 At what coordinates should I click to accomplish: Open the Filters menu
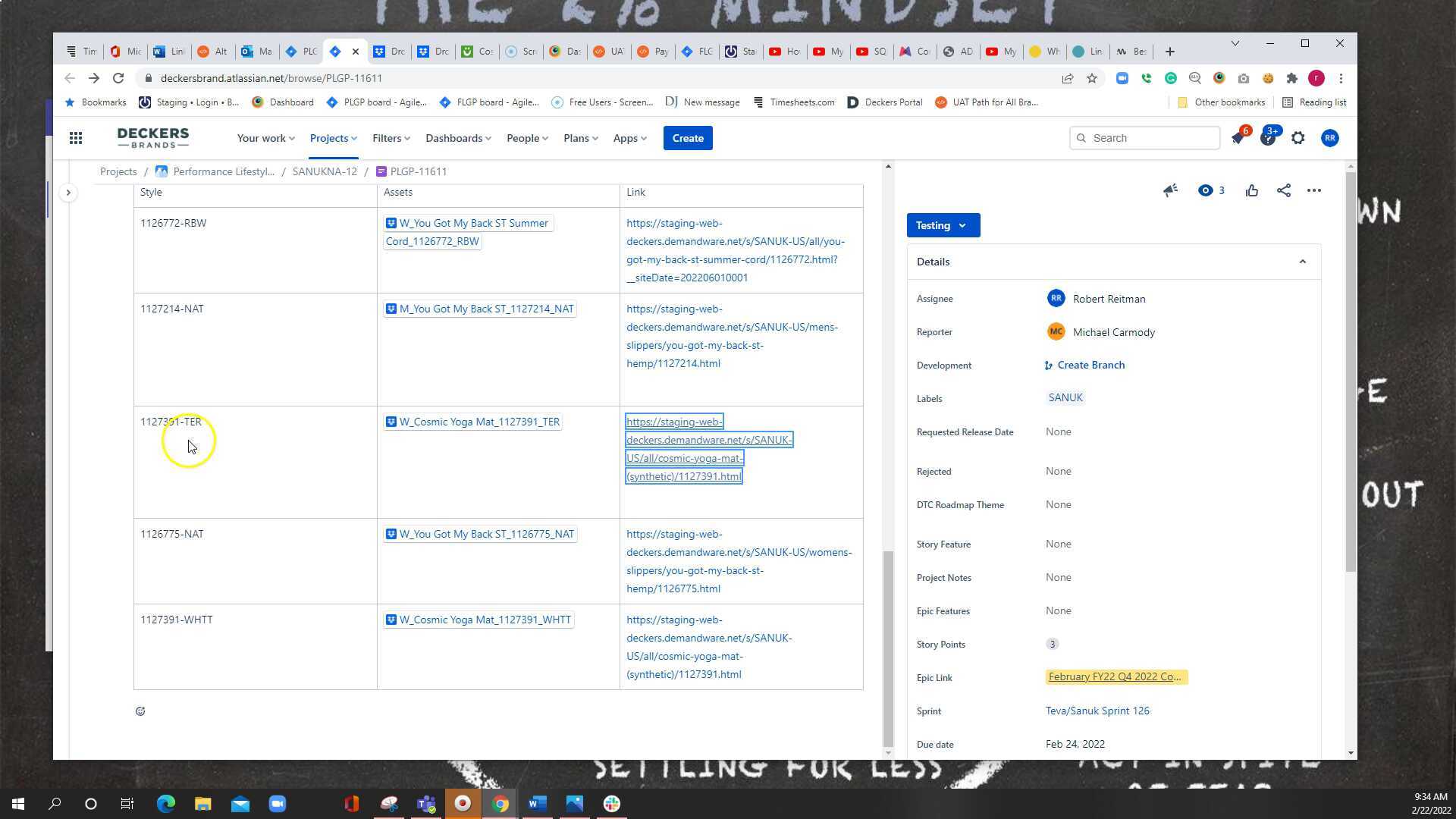click(x=391, y=138)
